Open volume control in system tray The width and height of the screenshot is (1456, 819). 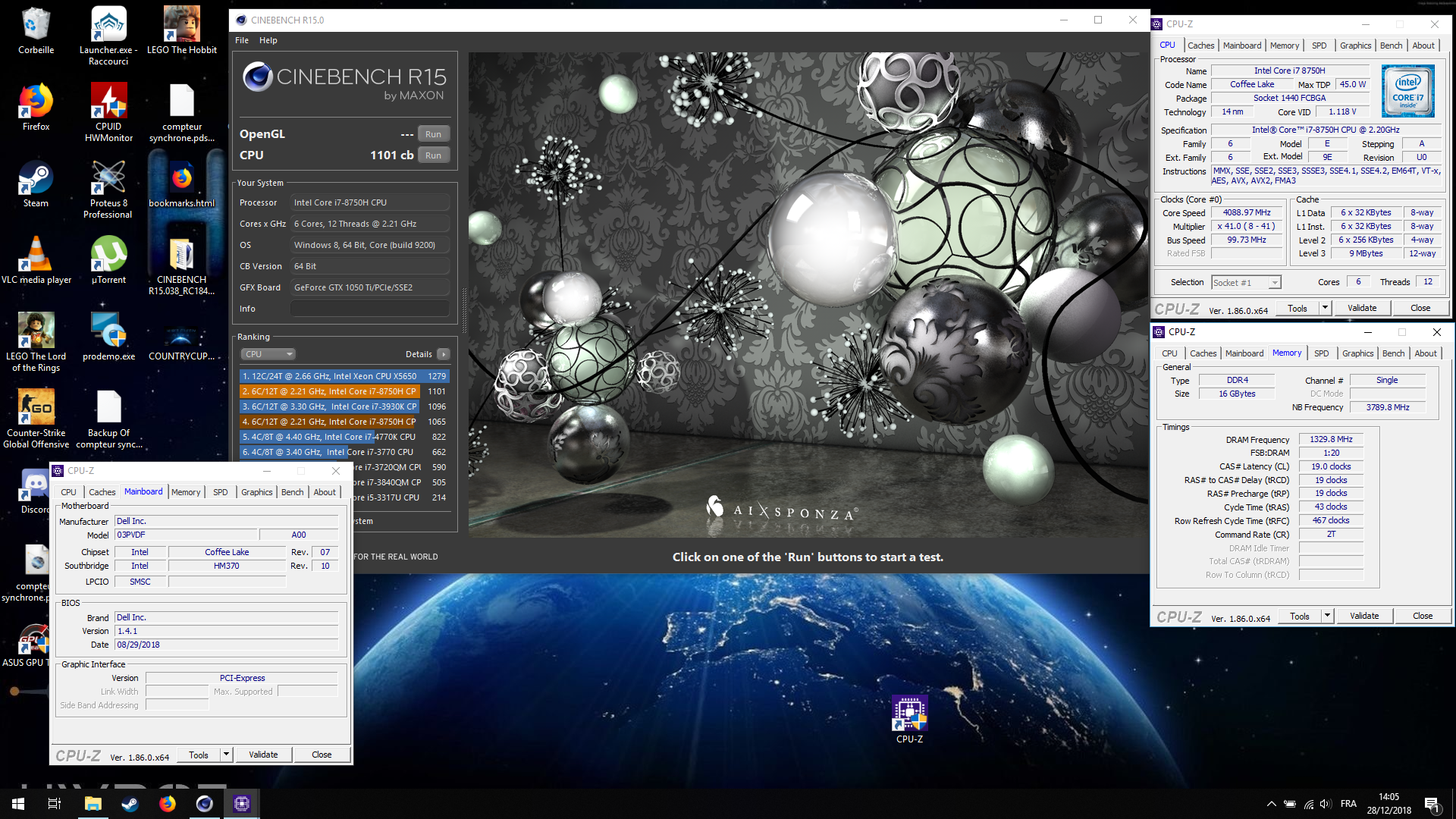1325,804
